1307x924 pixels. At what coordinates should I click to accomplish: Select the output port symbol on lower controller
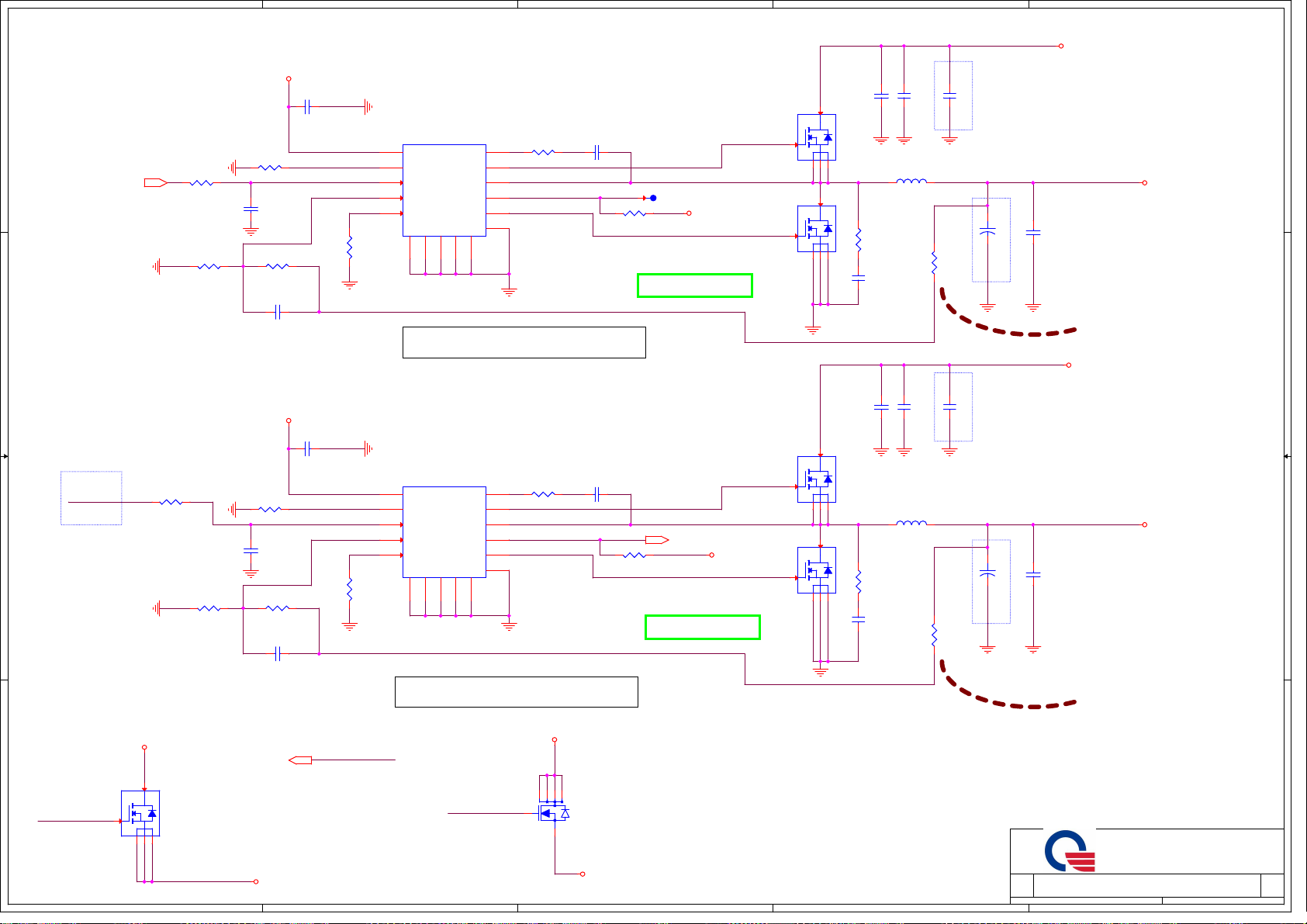657,540
